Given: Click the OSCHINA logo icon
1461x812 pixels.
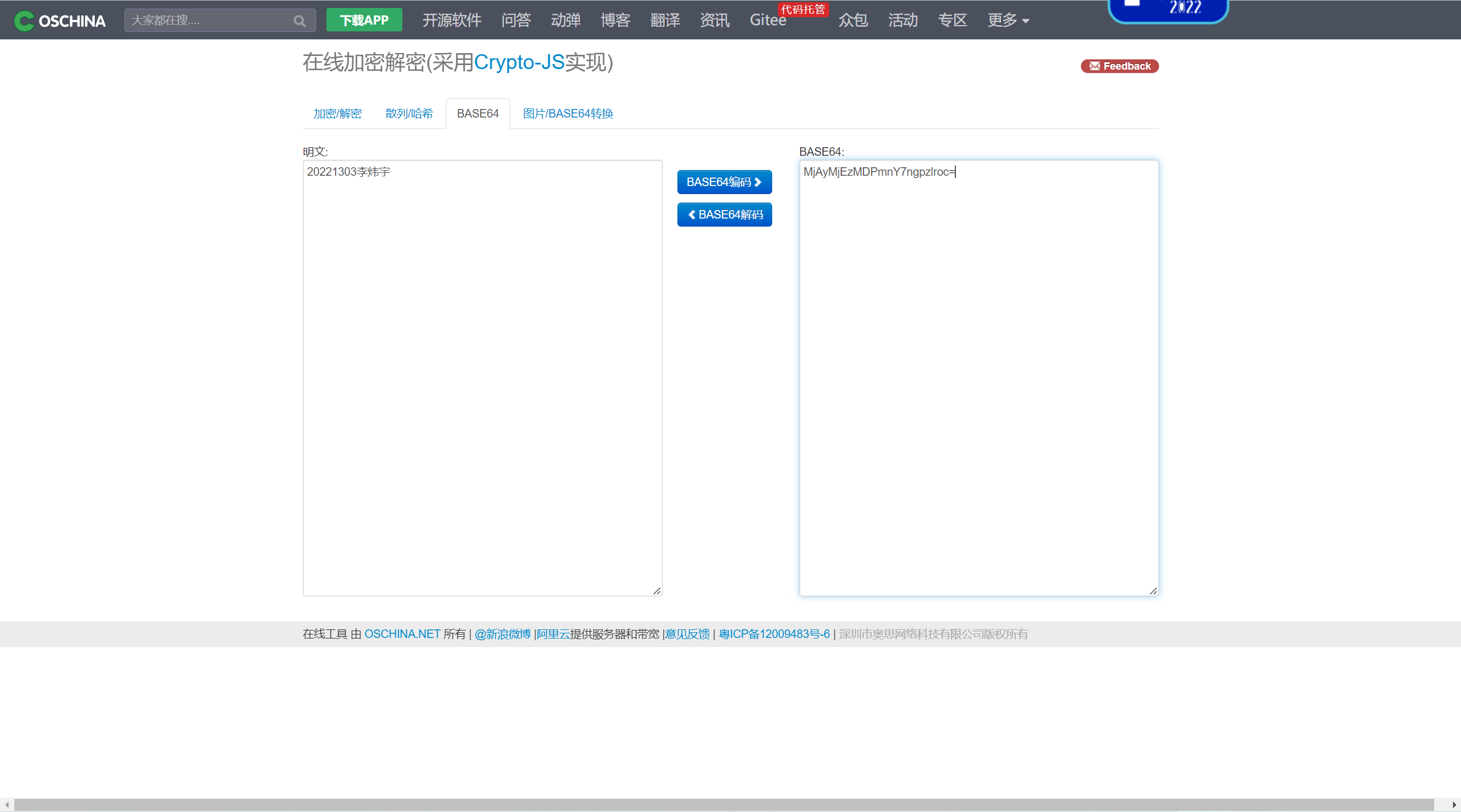Looking at the screenshot, I should (x=24, y=21).
